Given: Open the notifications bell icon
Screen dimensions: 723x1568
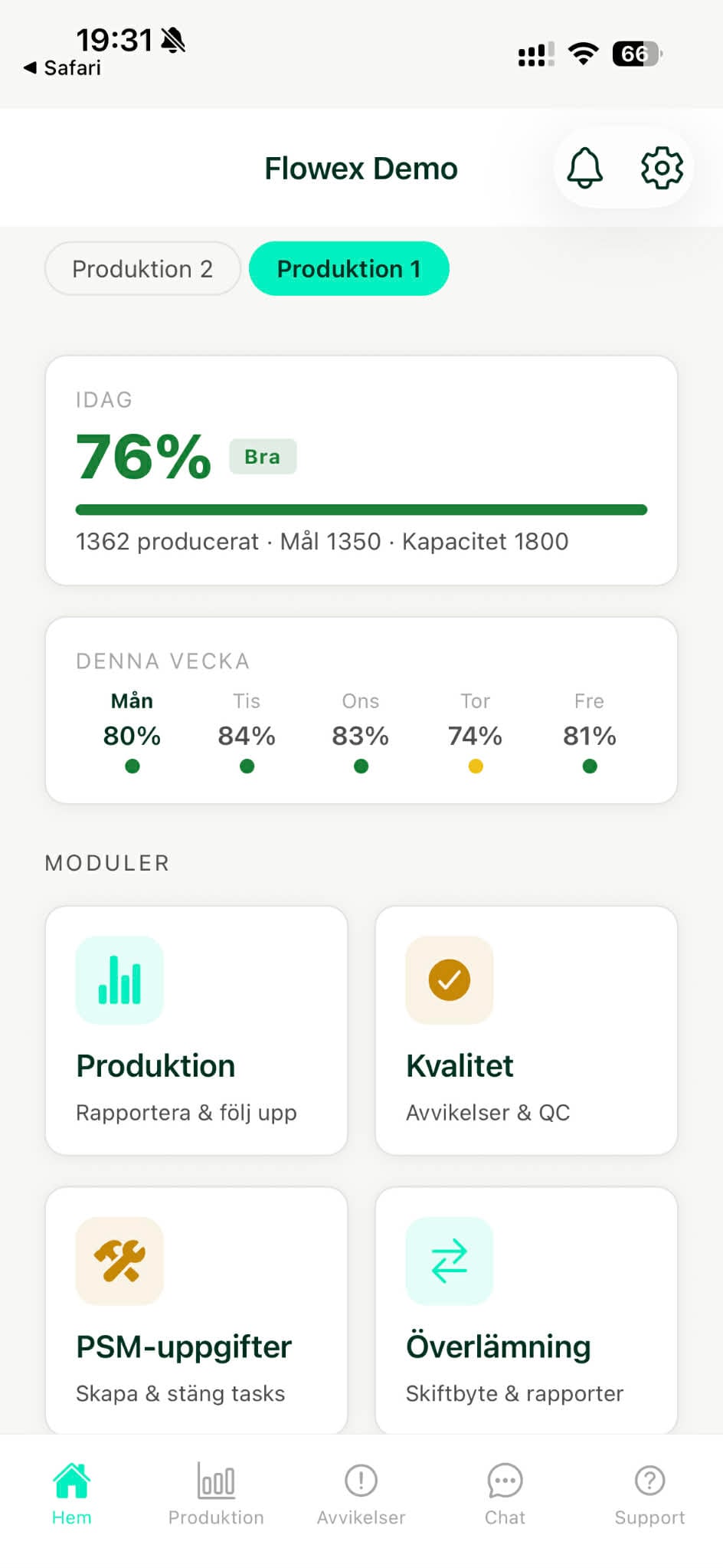Looking at the screenshot, I should pyautogui.click(x=584, y=167).
